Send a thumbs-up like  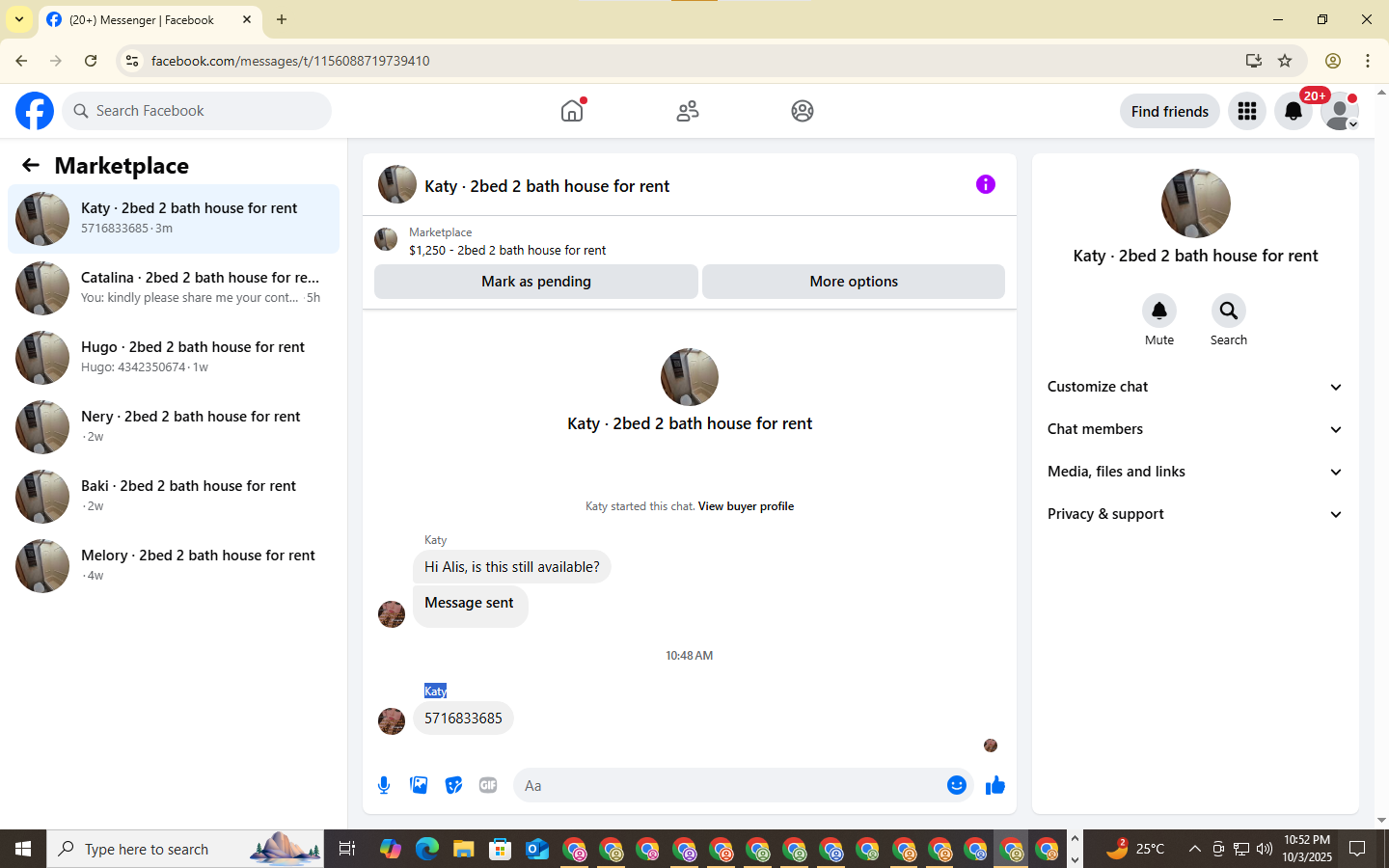995,785
